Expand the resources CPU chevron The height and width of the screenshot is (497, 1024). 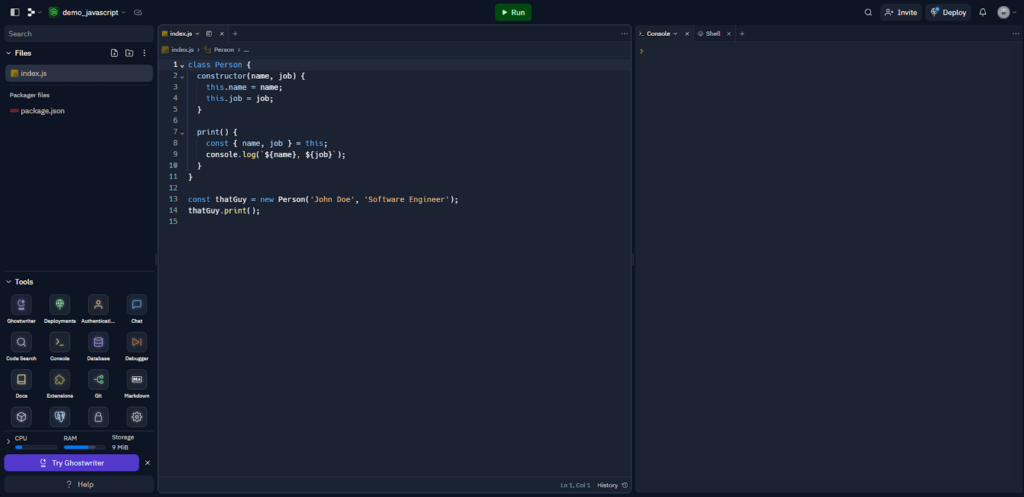pos(8,442)
